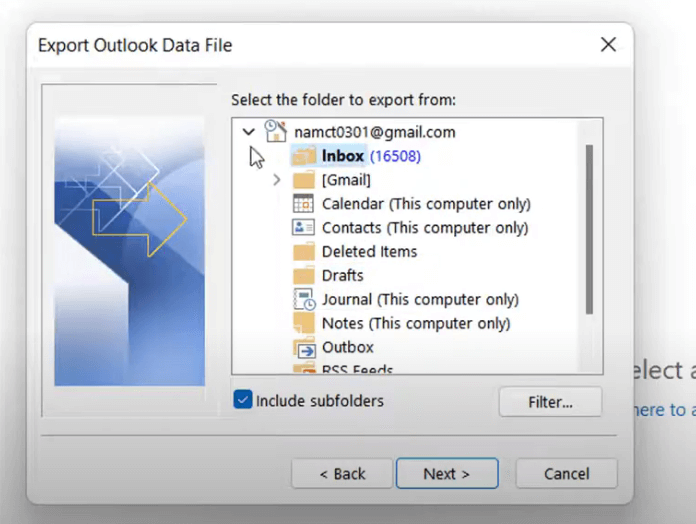This screenshot has height=524, width=696.
Task: Click the folder list vertical scrollbar
Action: click(589, 230)
